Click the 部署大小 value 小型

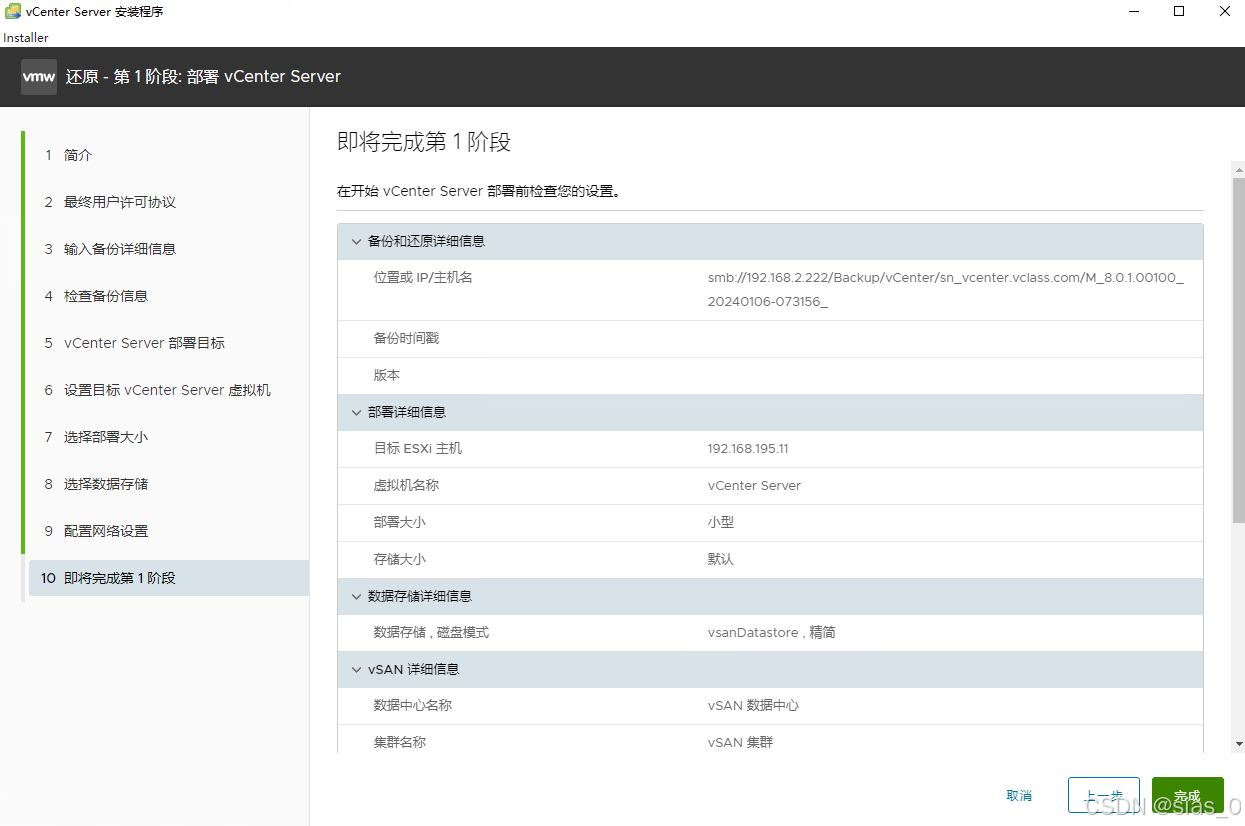click(721, 523)
